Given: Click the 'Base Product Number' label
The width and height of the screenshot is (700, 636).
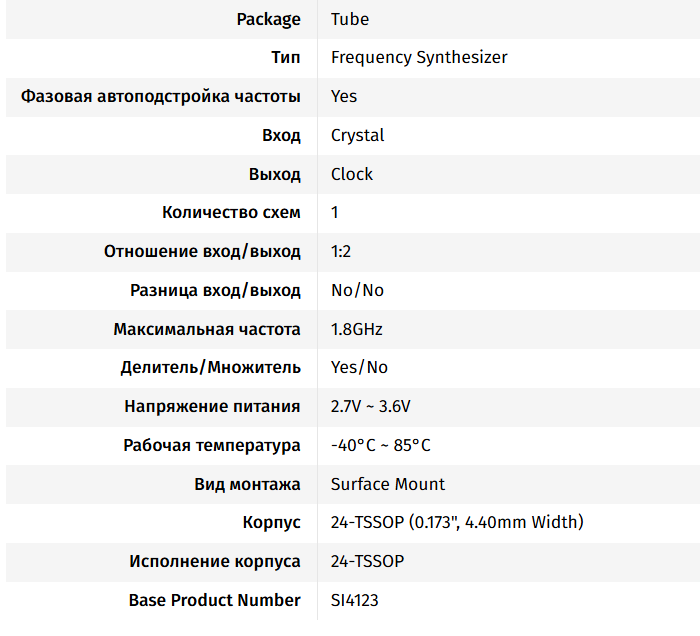Looking at the screenshot, I should [x=214, y=600].
